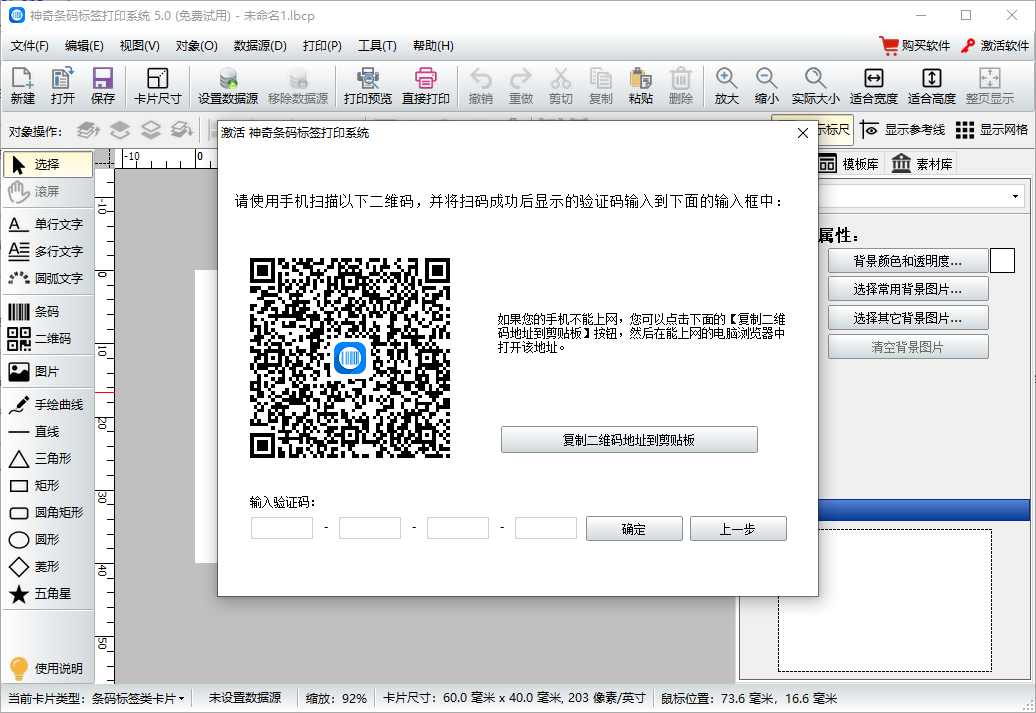This screenshot has width=1036, height=713.
Task: Select the 手绘曲线 freehand curve tool
Action: pos(48,405)
